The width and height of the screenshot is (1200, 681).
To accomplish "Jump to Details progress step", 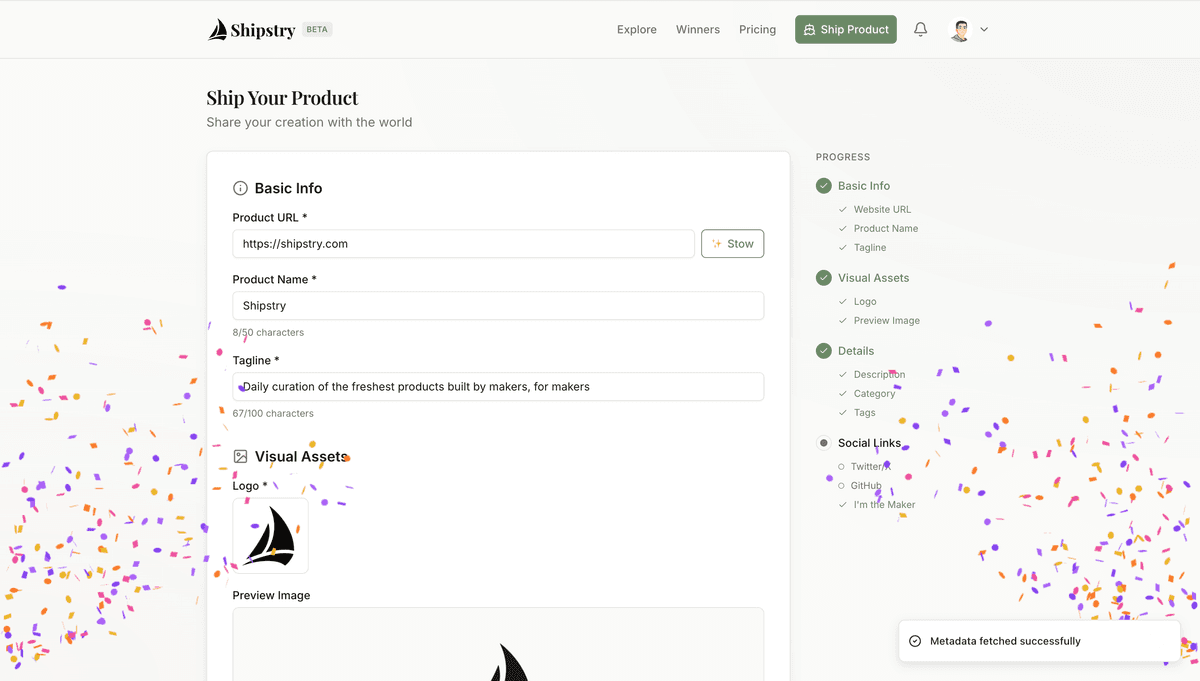I will (856, 351).
